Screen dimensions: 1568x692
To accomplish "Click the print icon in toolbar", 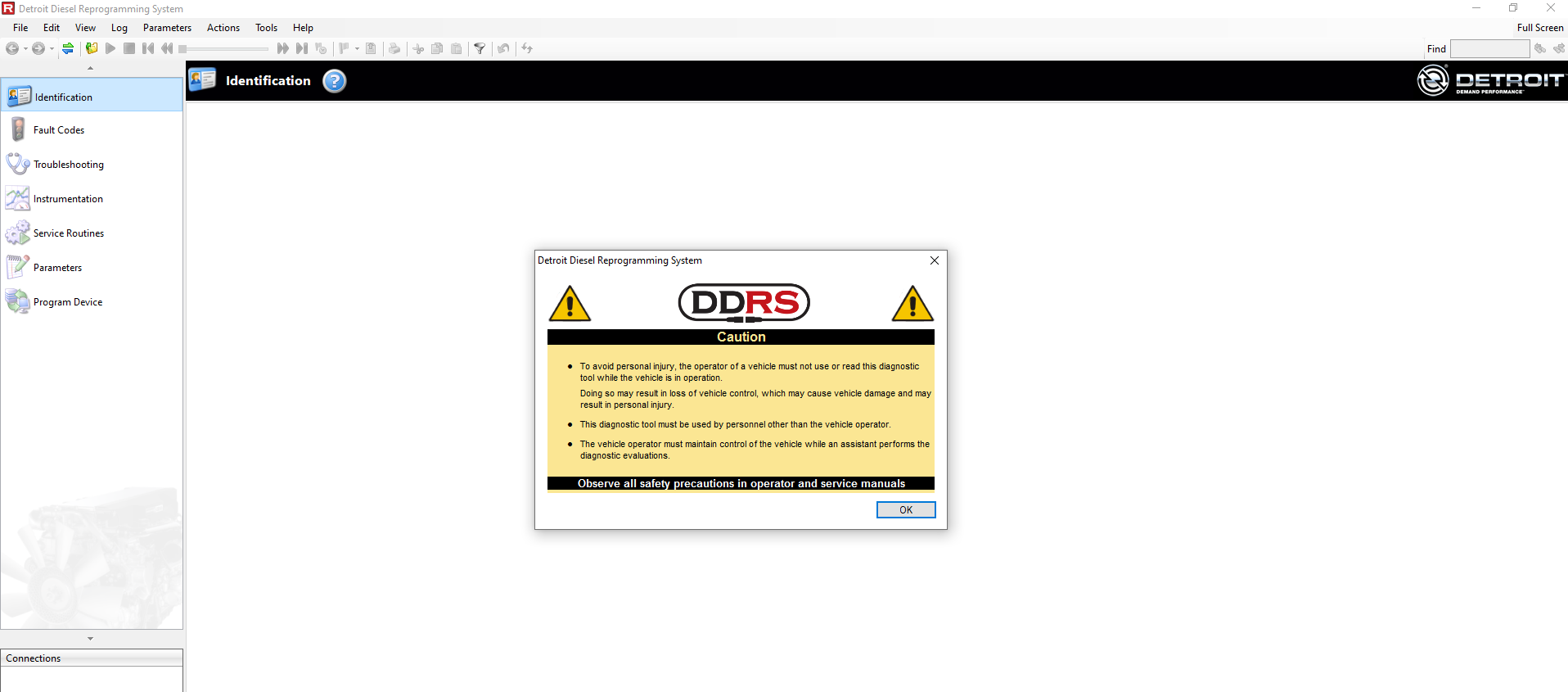I will [394, 48].
